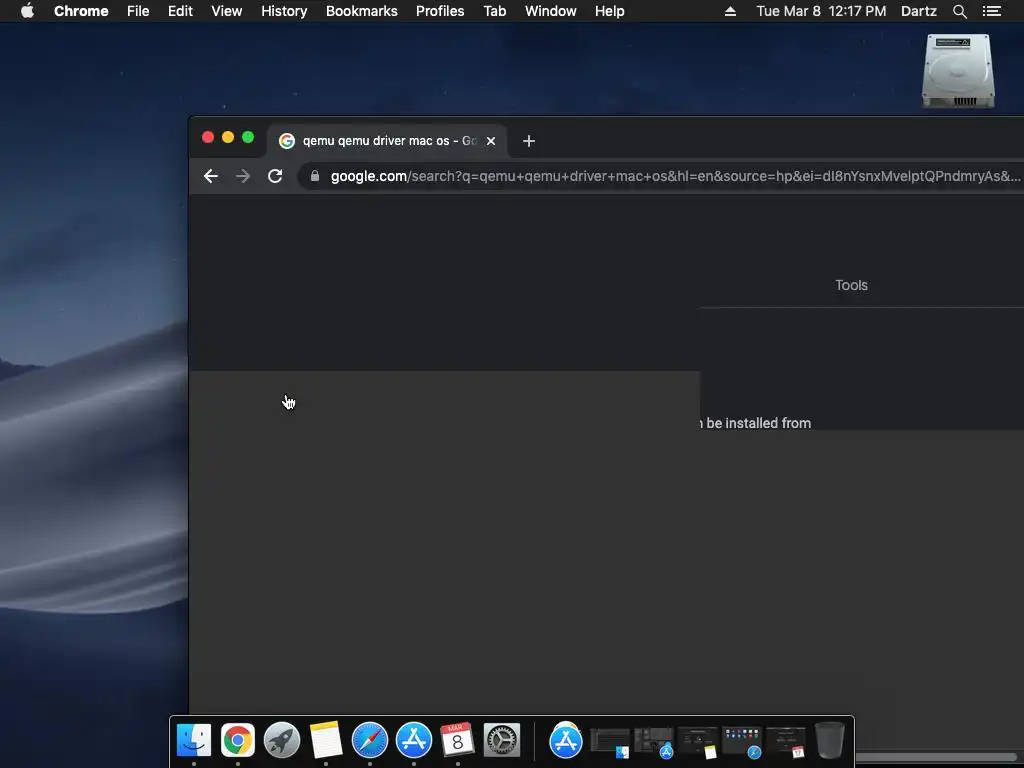Select the hard drive icon on the desktop
Screen dimensions: 1024x768
958,71
